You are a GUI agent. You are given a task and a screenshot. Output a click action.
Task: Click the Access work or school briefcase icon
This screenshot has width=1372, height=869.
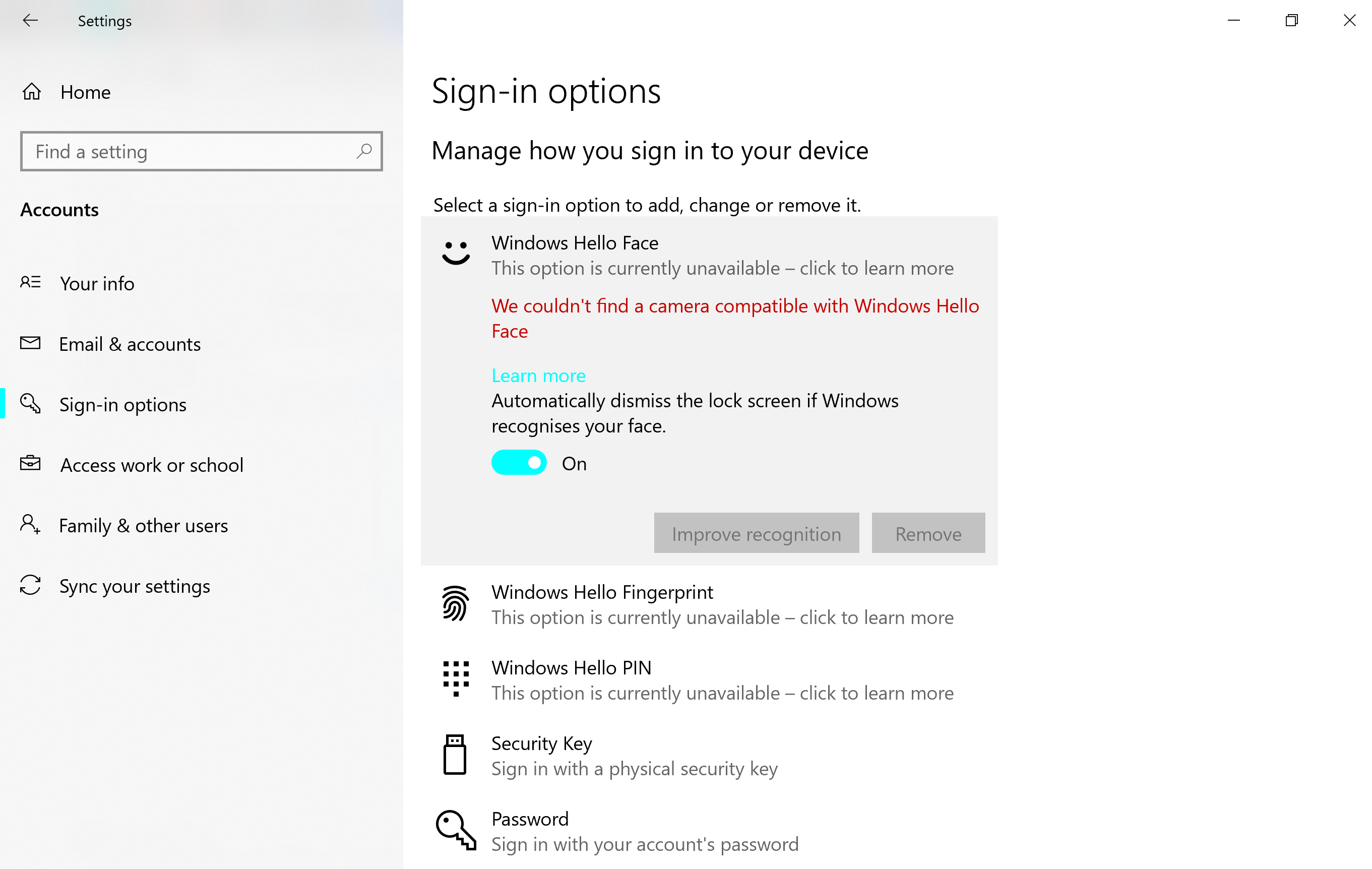[30, 463]
